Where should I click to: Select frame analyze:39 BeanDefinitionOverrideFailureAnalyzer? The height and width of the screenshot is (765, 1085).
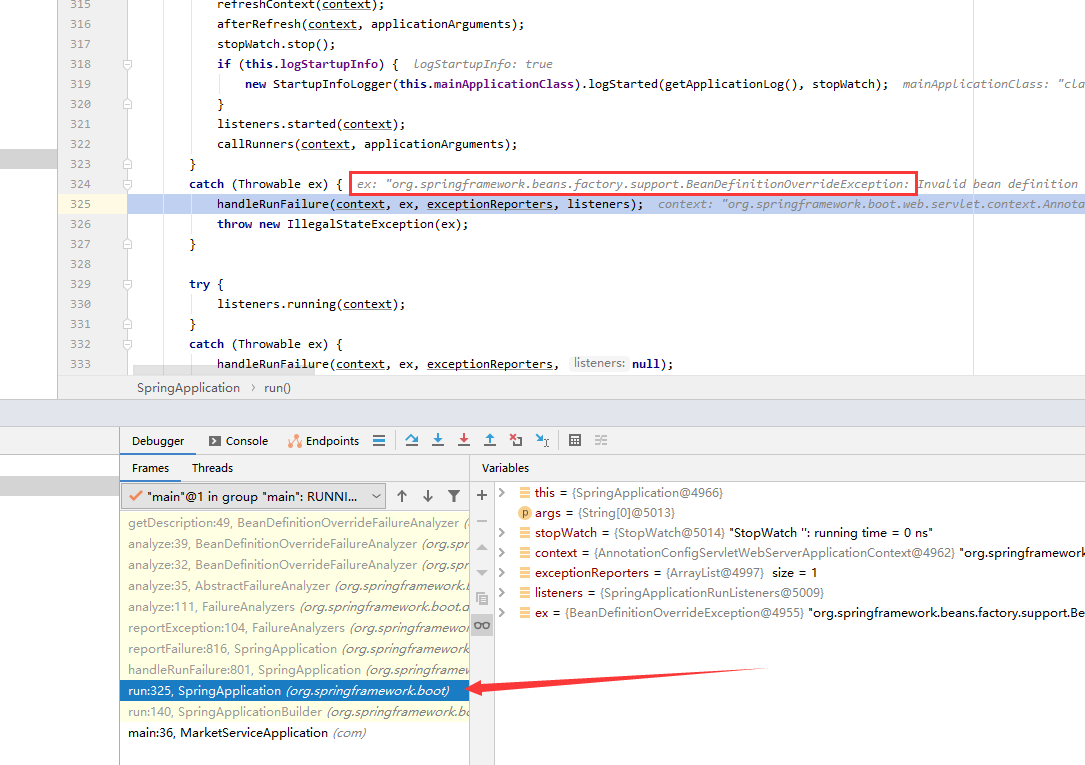pos(295,544)
